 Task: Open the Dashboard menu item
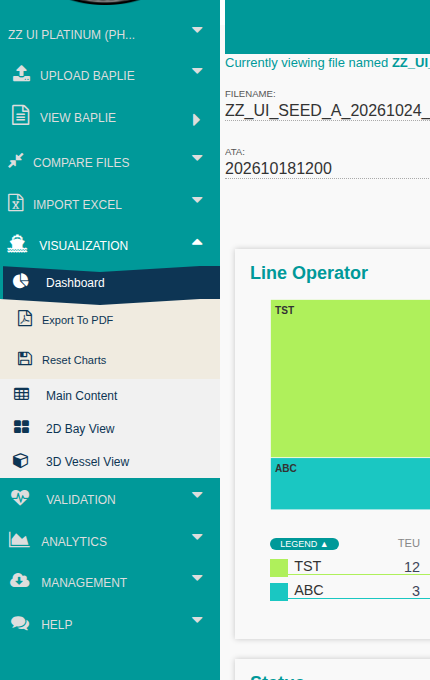[x=111, y=283]
